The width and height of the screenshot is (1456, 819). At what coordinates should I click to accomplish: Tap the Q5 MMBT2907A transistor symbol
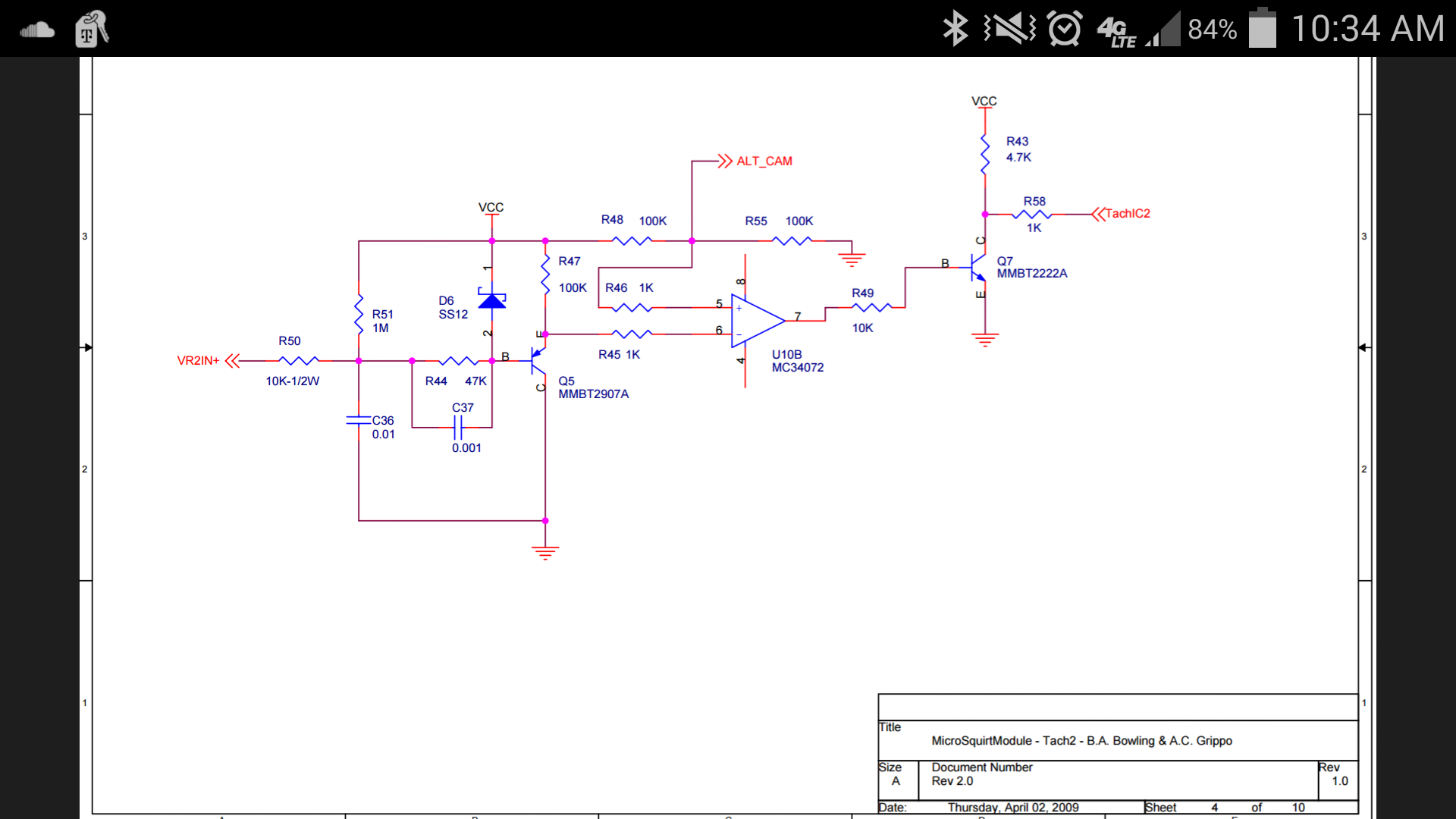(x=538, y=361)
